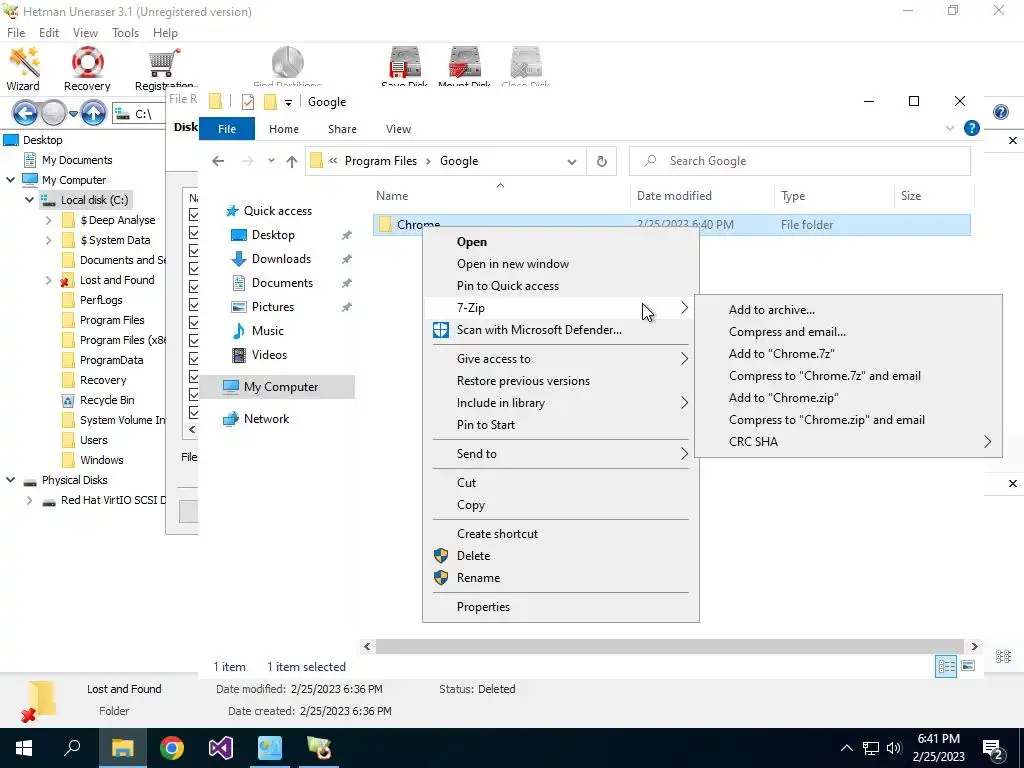Go back with Hetman's blue back arrow
Screen dimensions: 1024x768
[x=25, y=114]
